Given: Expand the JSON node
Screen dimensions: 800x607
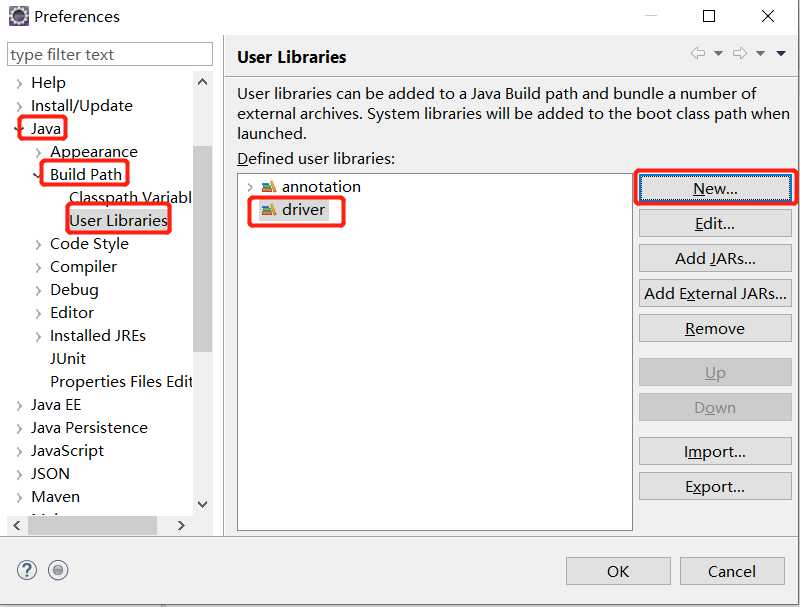Looking at the screenshot, I should (x=19, y=474).
